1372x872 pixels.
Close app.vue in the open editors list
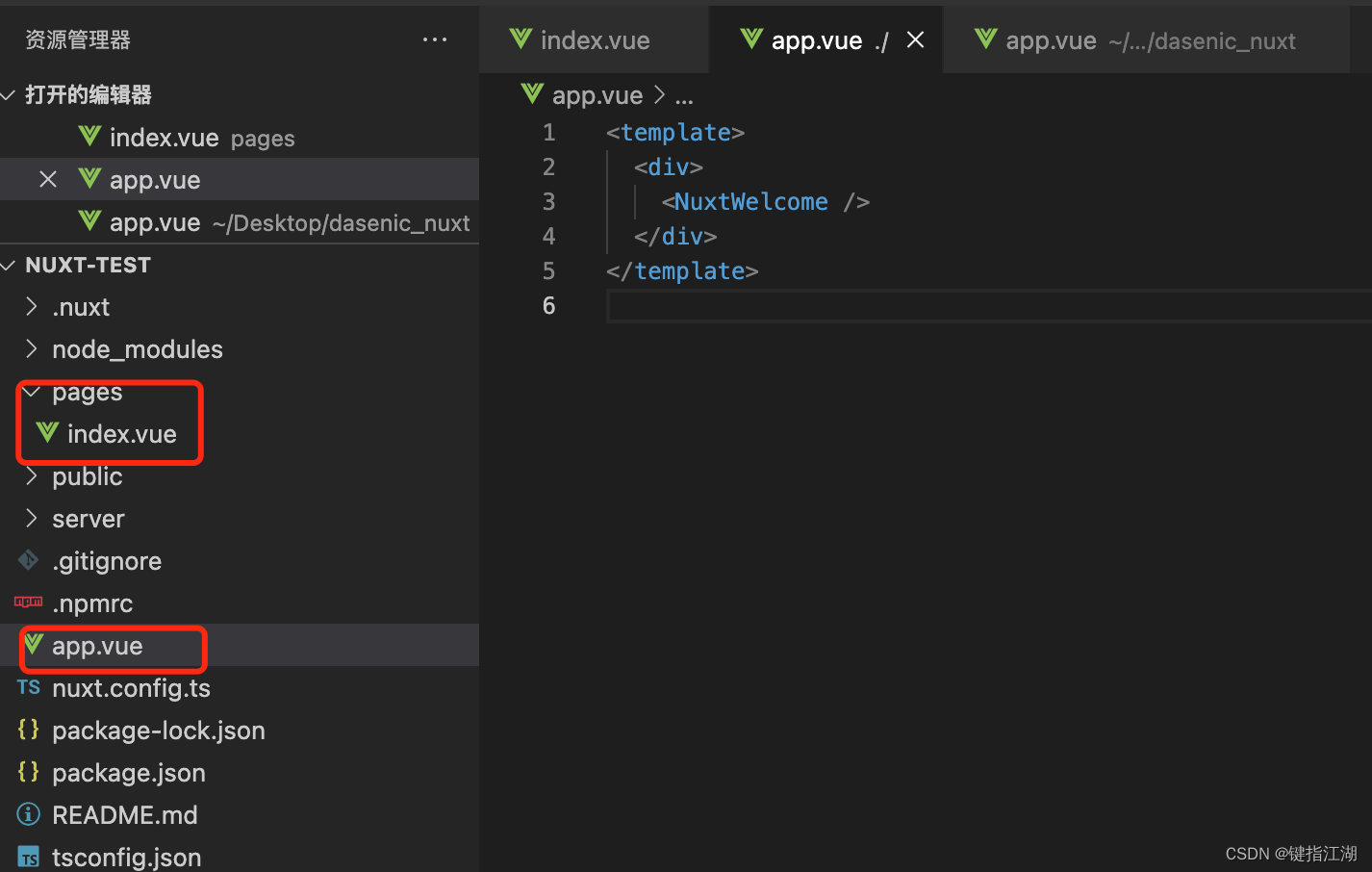click(x=48, y=180)
